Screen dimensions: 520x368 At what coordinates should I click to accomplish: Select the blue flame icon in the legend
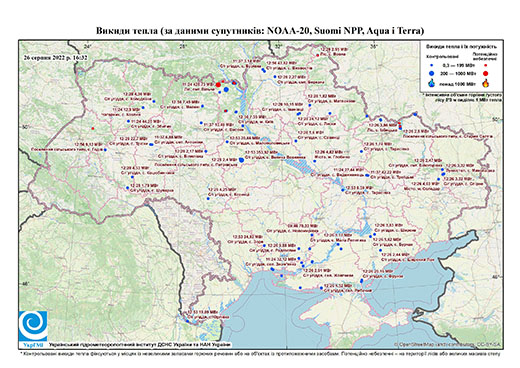click(x=432, y=83)
